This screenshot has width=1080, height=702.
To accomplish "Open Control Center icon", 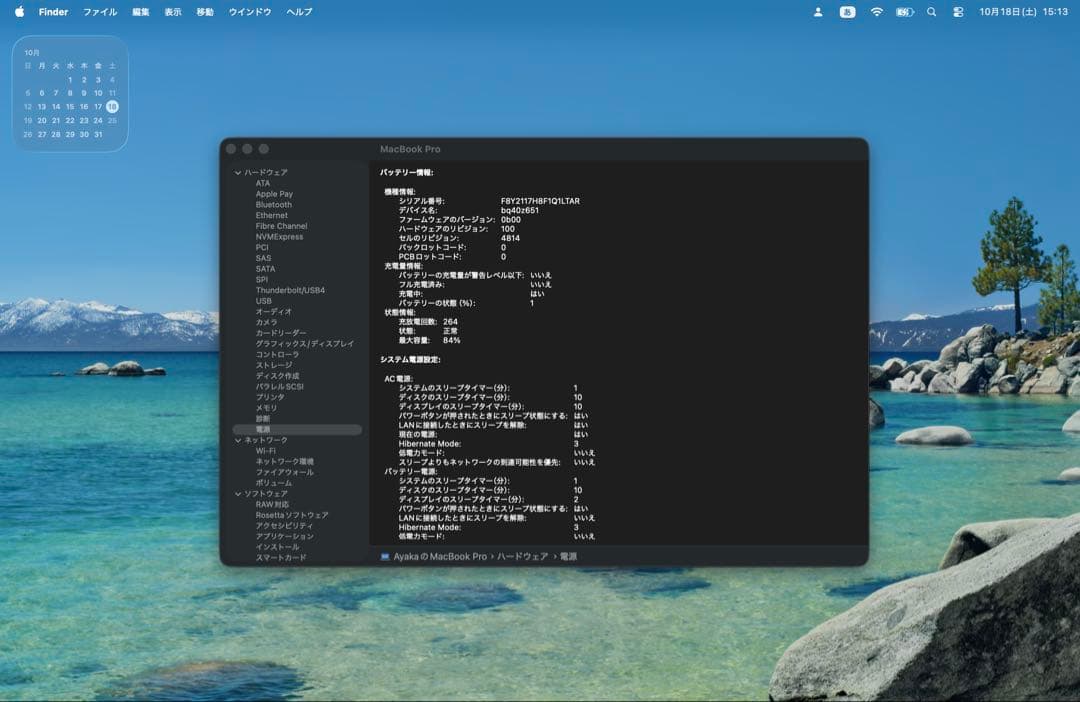I will [x=958, y=12].
